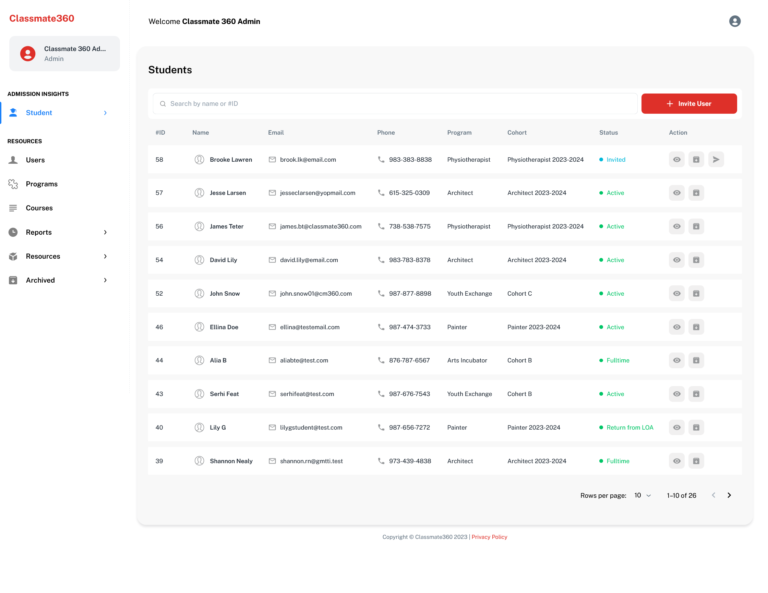Click phone icon next to 987-877-8898
Screen dimensions: 768x593
(381, 294)
